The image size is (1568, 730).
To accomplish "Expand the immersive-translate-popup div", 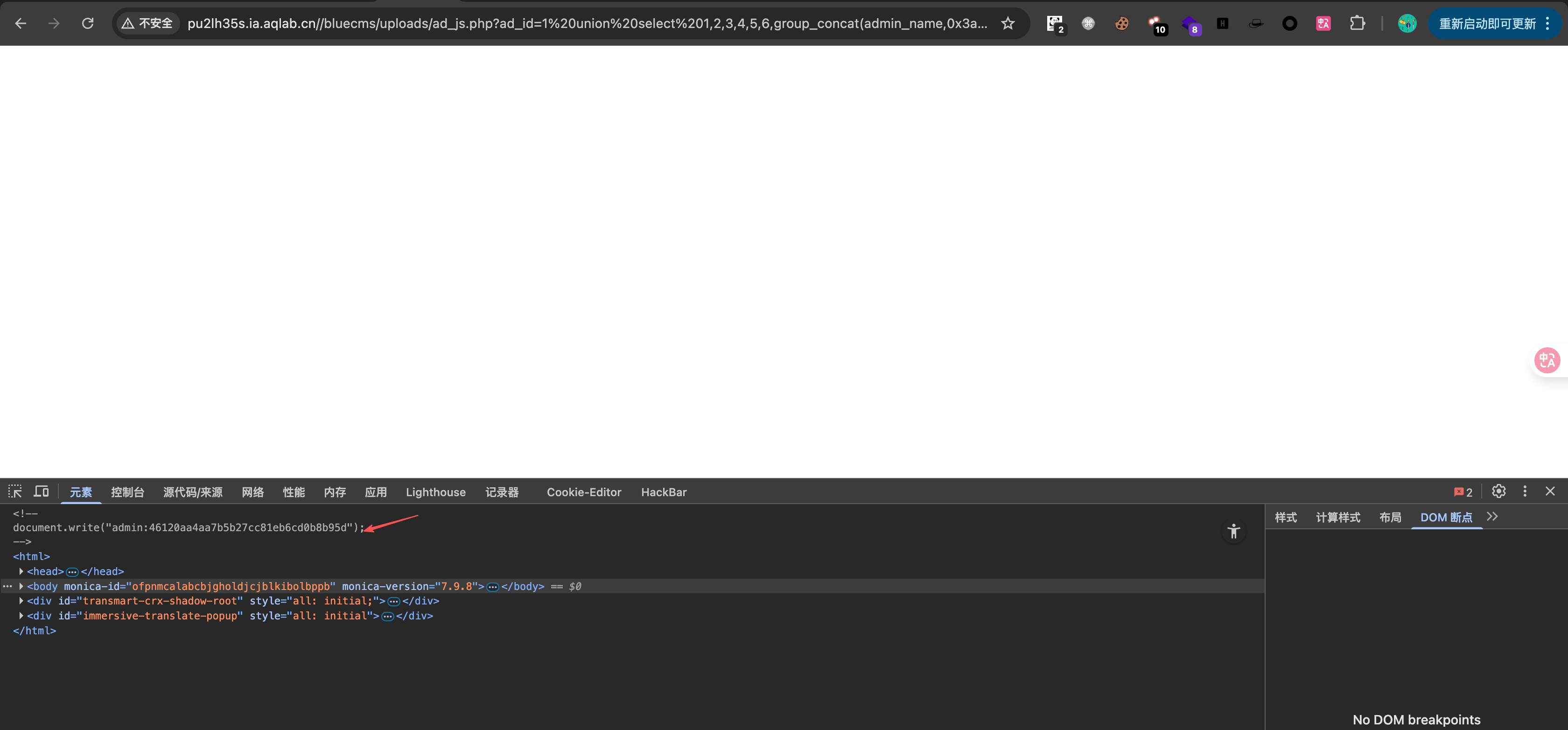I will pos(21,616).
